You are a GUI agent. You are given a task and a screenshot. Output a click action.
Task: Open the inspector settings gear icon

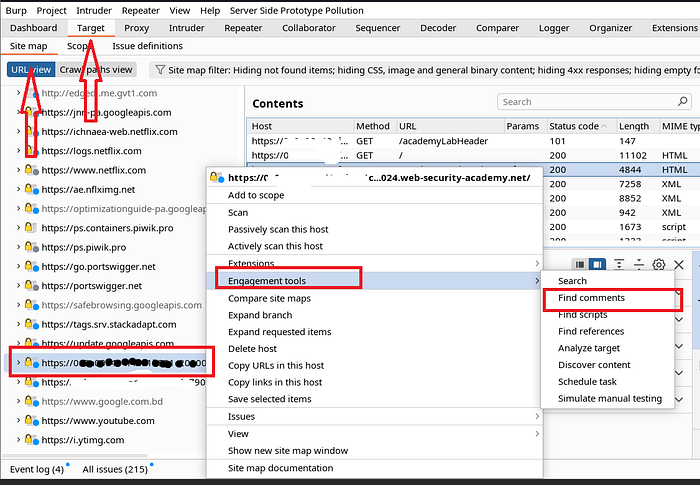[658, 264]
